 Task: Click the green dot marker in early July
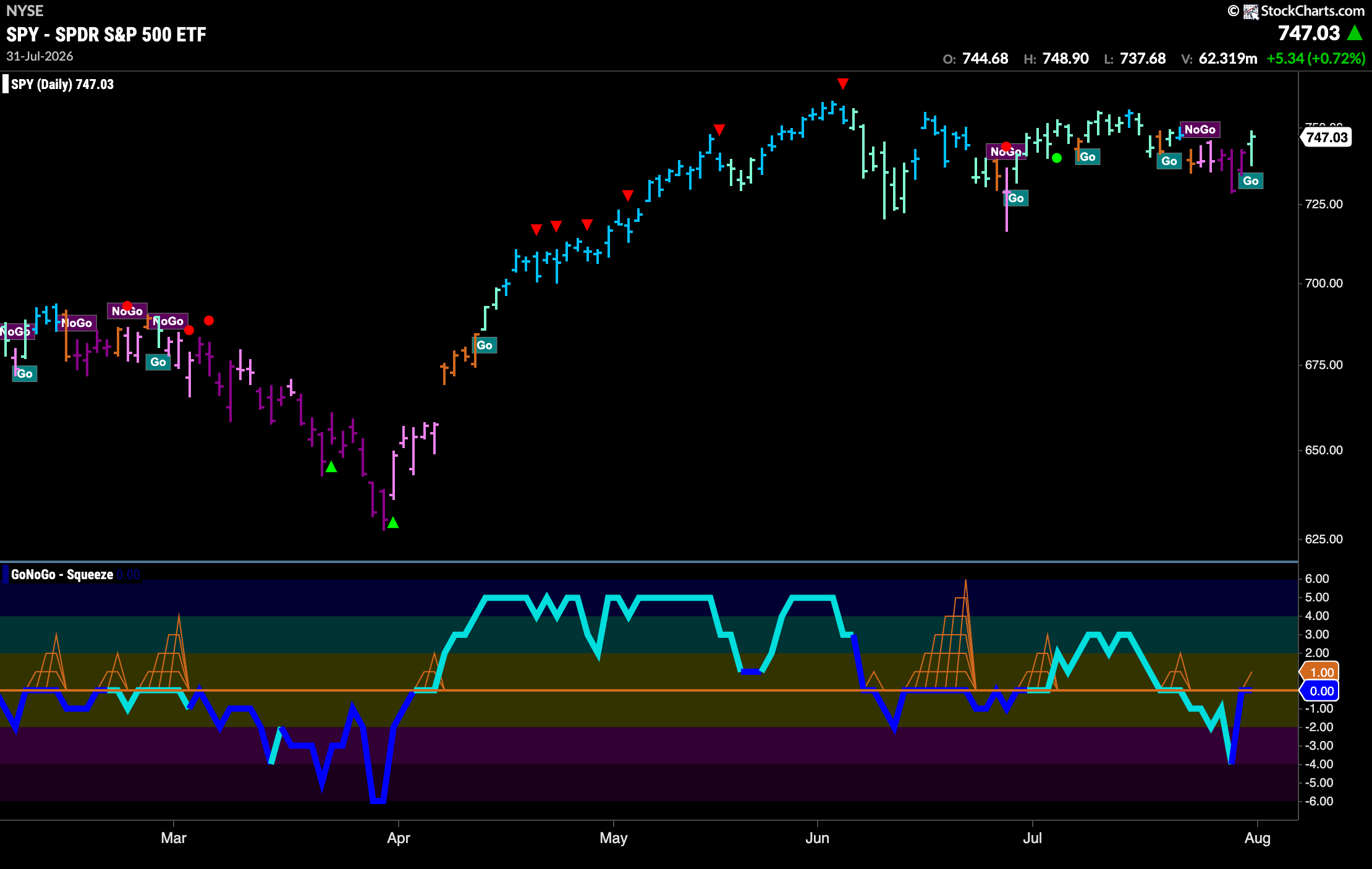[1057, 158]
